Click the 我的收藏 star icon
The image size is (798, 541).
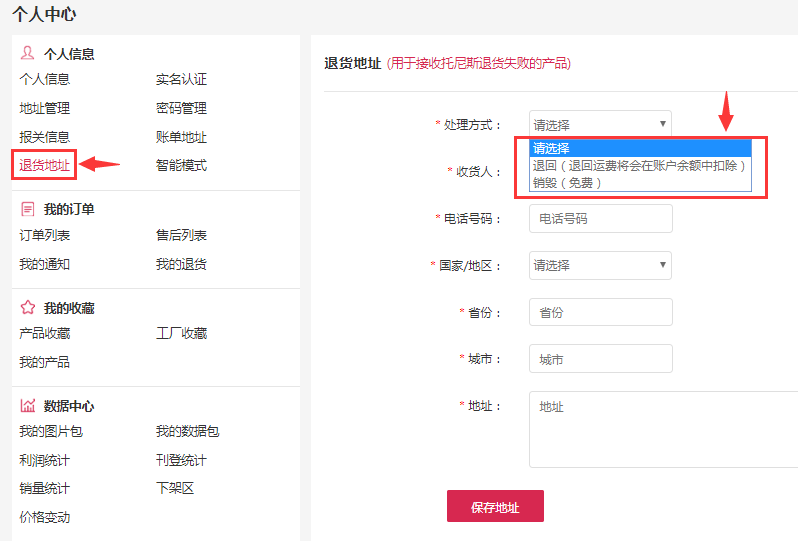coord(27,308)
